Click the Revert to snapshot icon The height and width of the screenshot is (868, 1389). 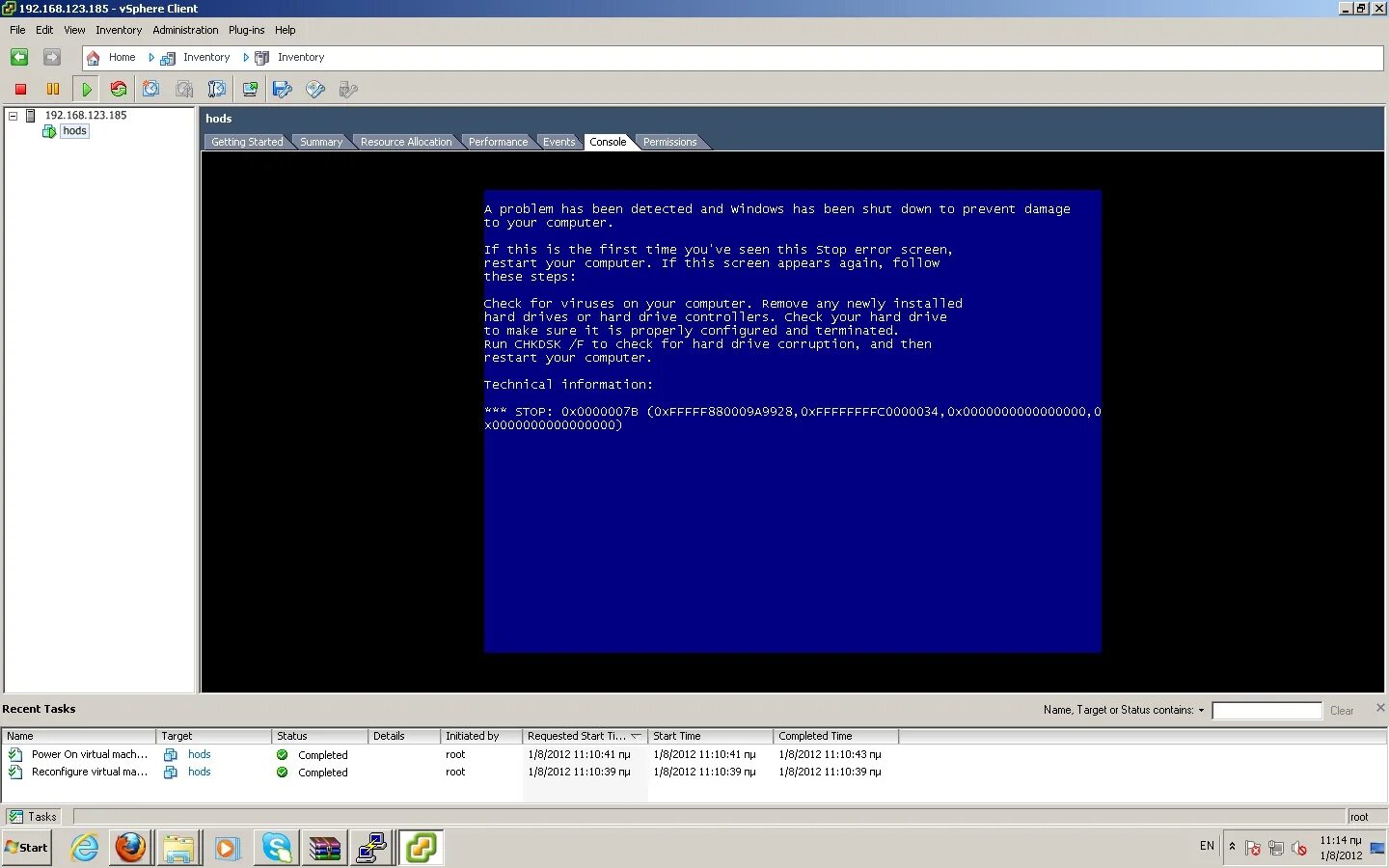pos(184,90)
